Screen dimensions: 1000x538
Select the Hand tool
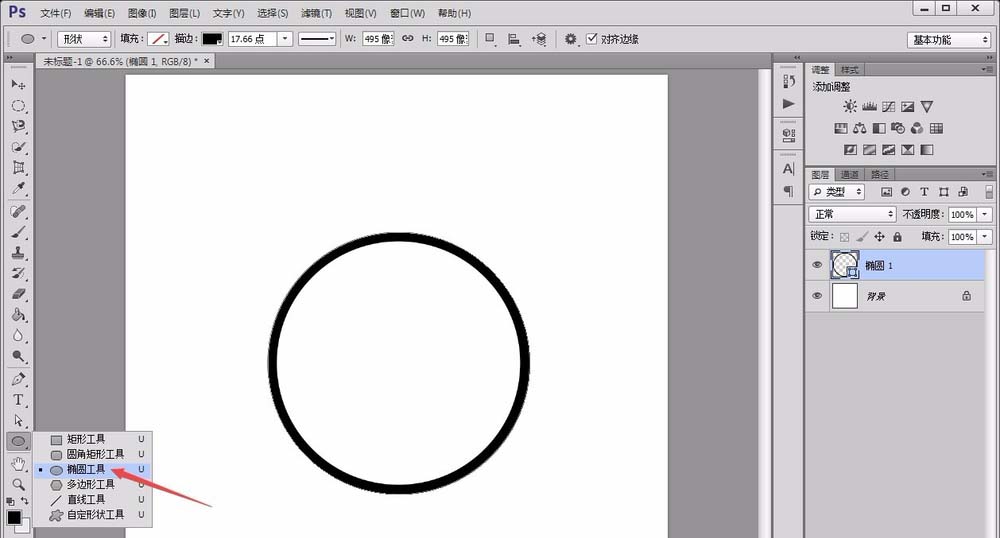18,463
